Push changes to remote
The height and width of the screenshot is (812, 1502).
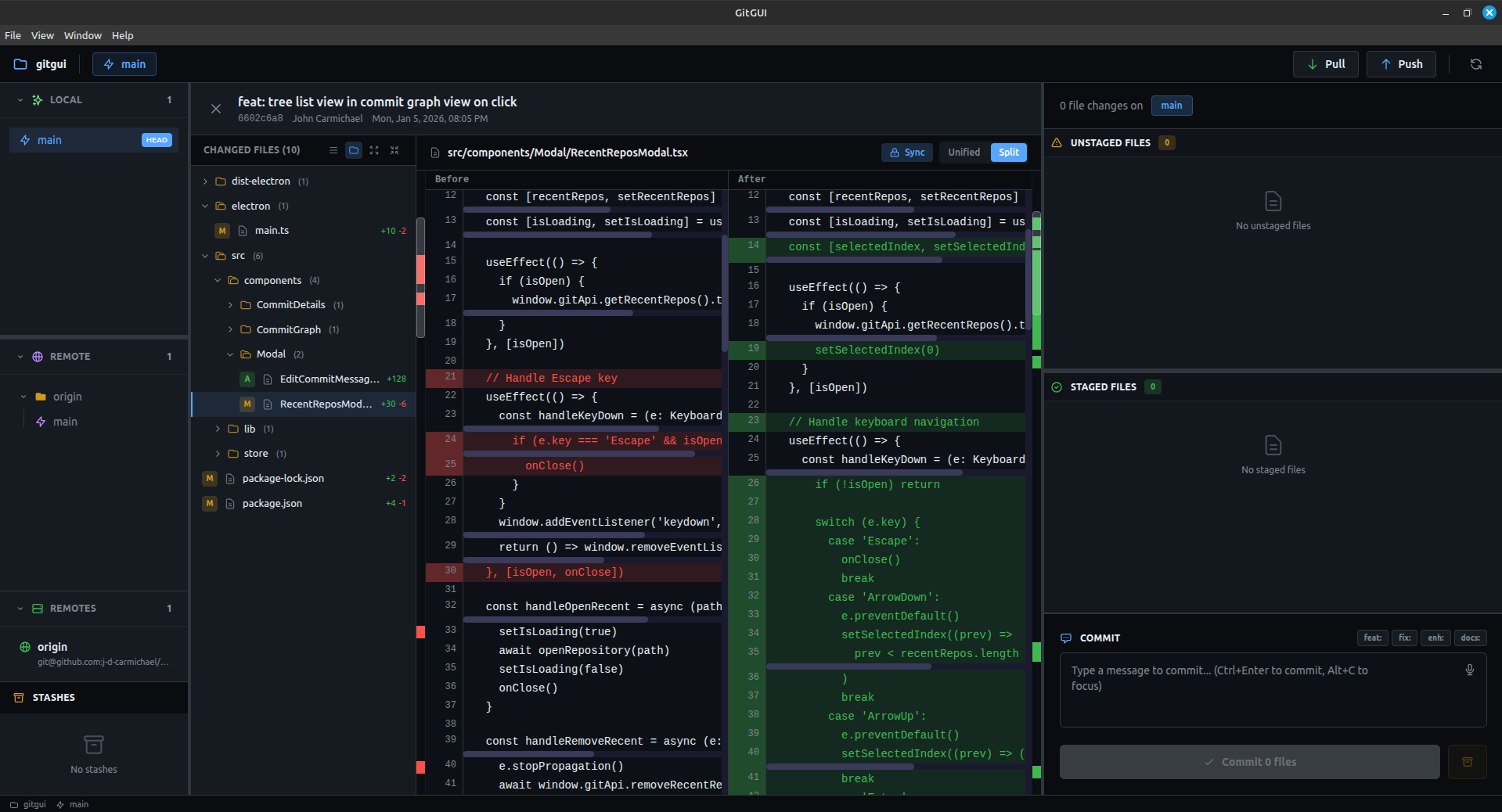(1400, 64)
